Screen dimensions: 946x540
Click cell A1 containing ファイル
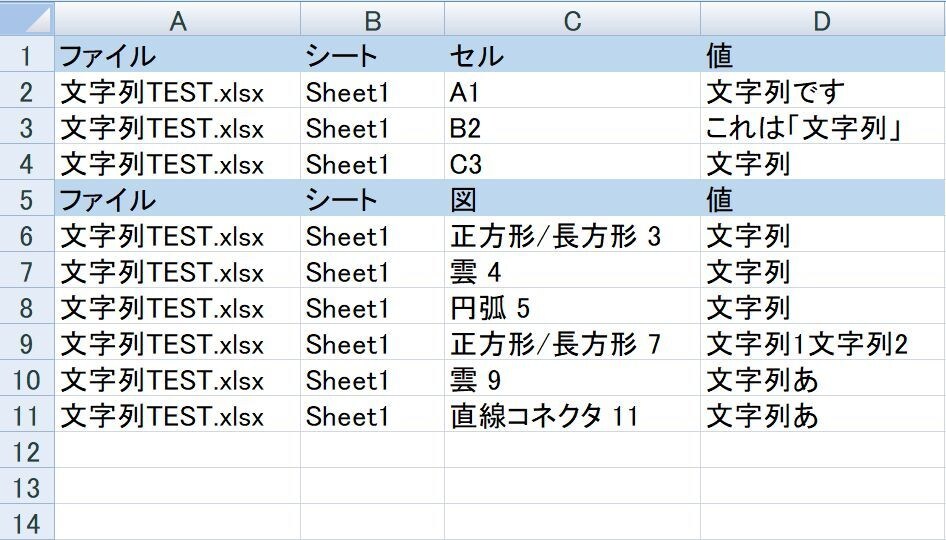[177, 55]
